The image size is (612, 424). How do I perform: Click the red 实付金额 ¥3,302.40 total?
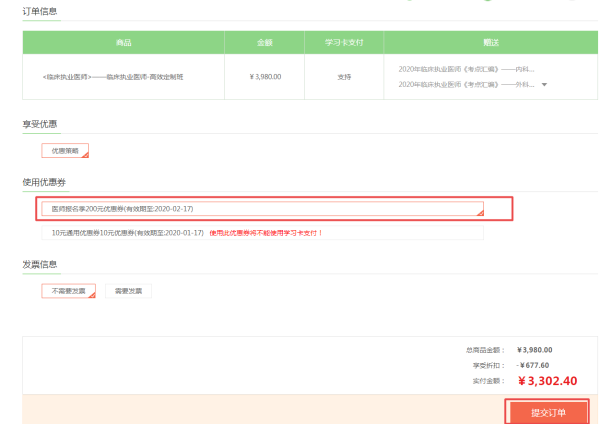[x=547, y=381]
